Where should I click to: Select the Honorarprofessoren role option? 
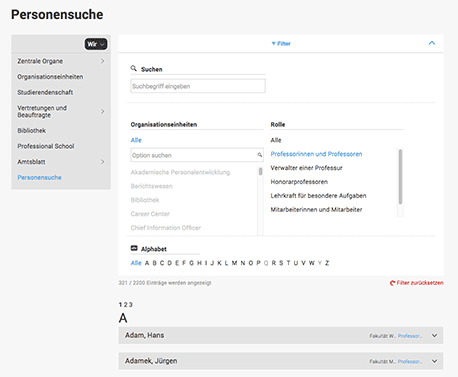[x=299, y=182]
